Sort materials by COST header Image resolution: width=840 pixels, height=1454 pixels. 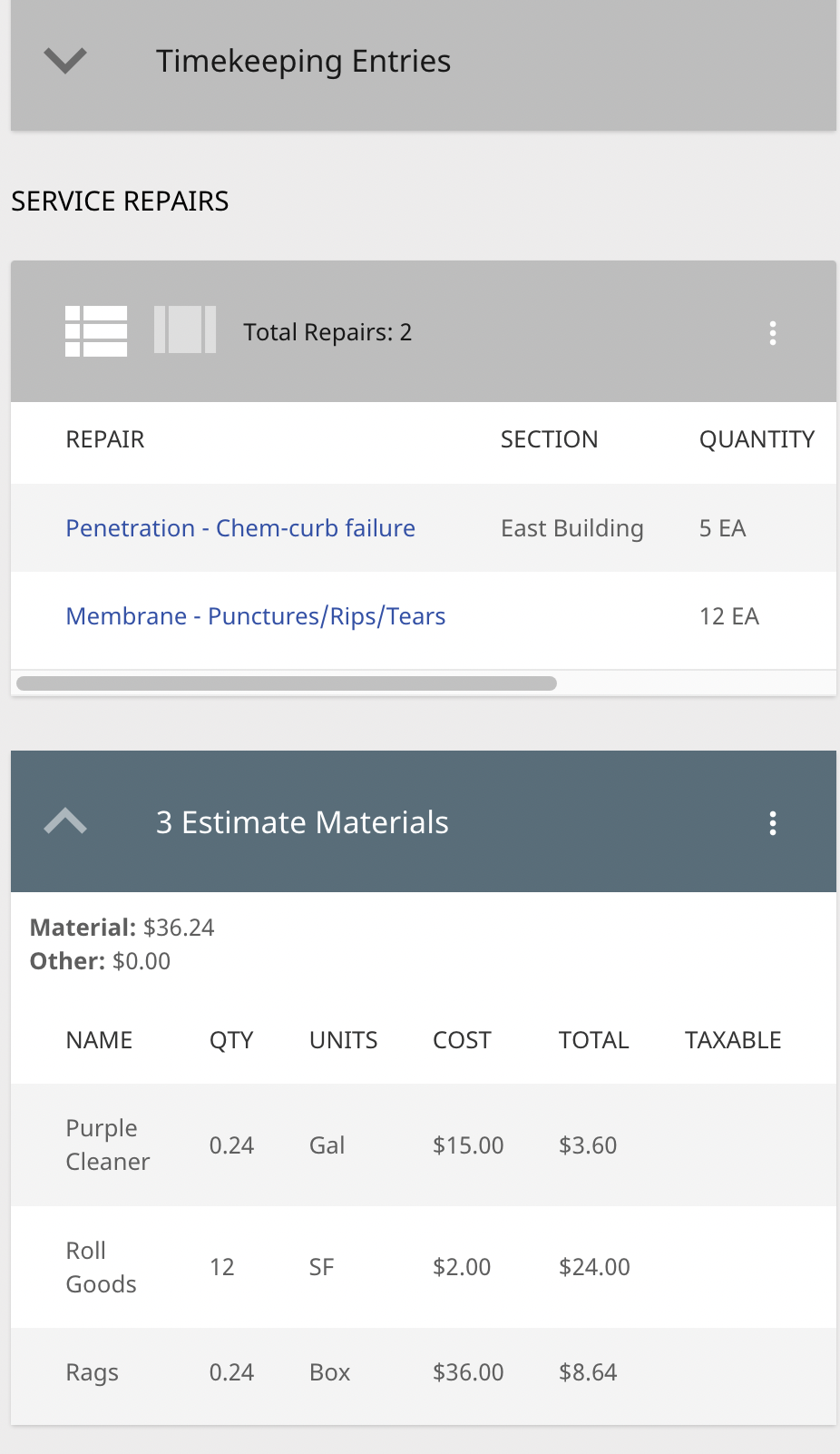[x=462, y=1040]
